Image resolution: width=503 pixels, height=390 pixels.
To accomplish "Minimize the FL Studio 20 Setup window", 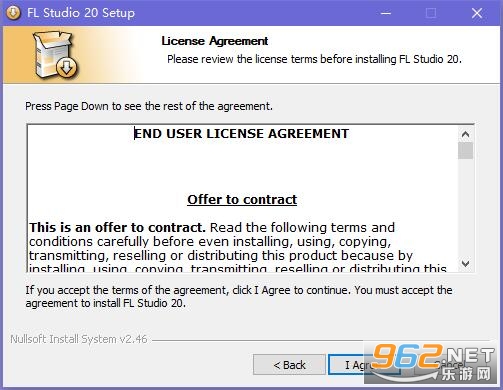I will pyautogui.click(x=386, y=13).
